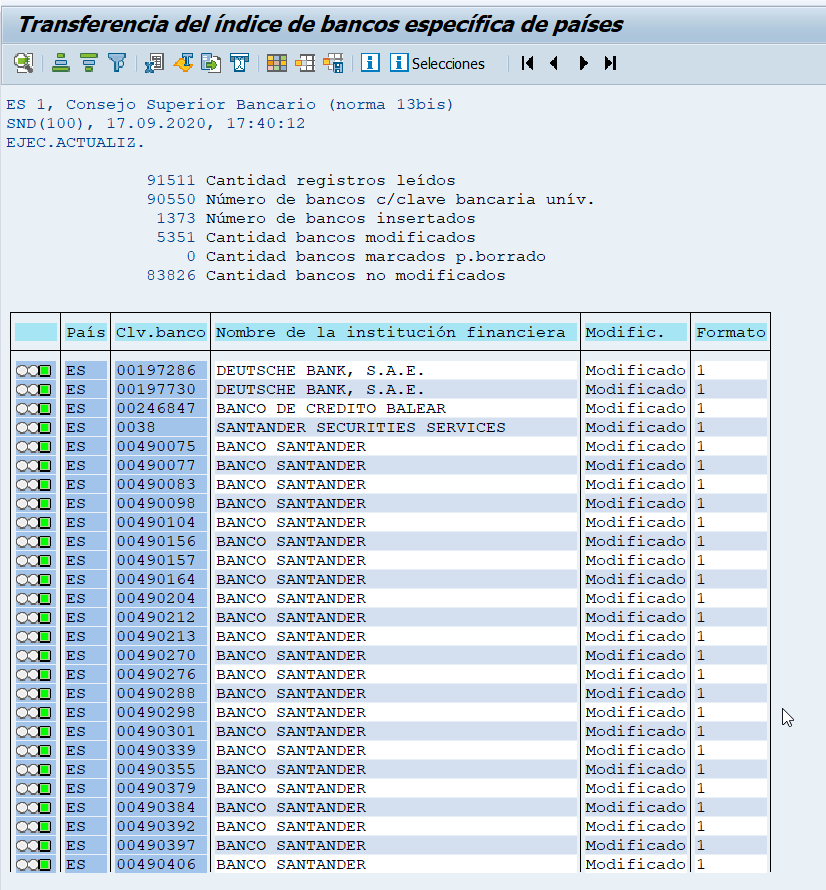Sort the list in descending order
The height and width of the screenshot is (890, 826).
(x=89, y=63)
